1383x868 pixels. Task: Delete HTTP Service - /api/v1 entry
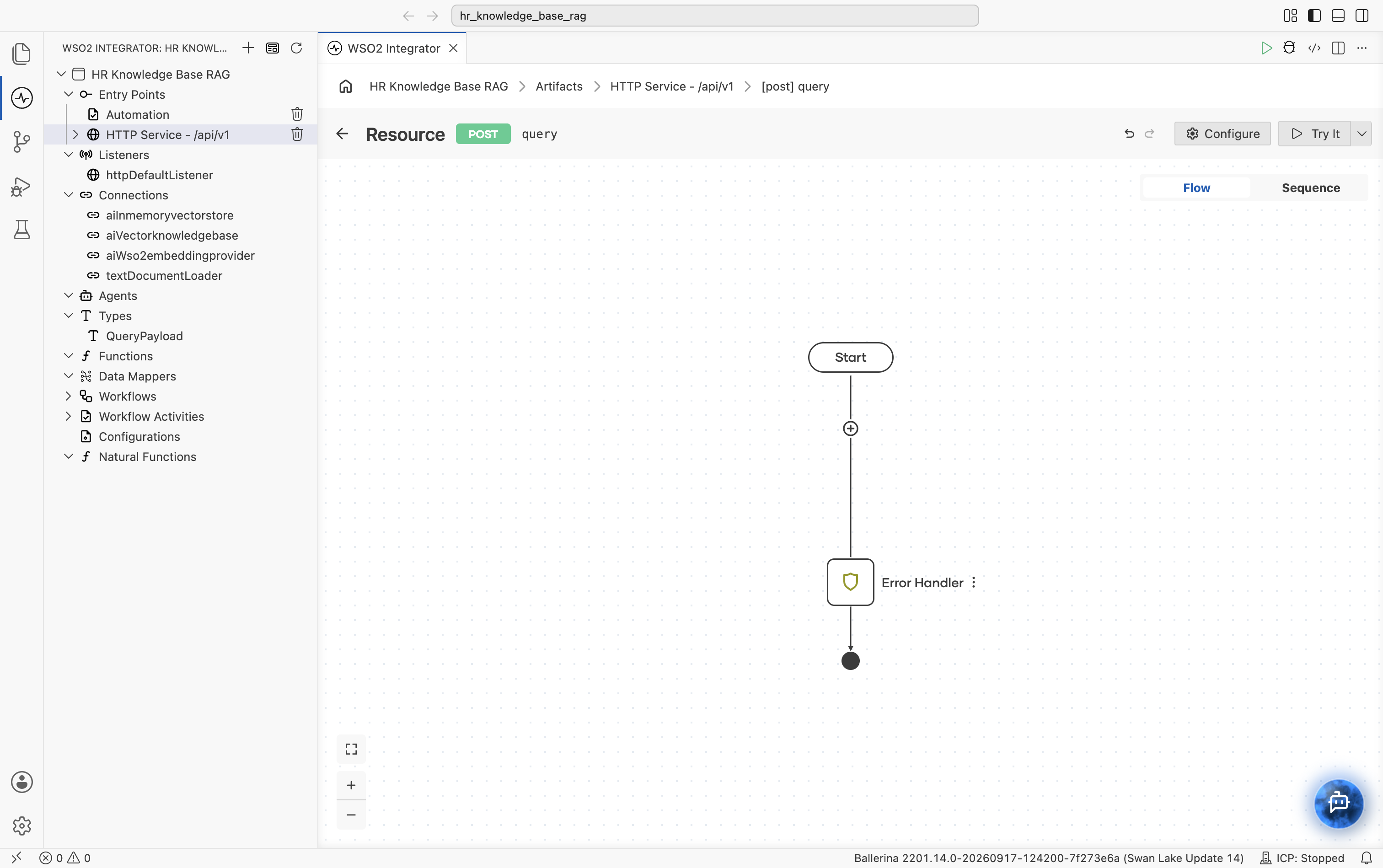point(297,134)
